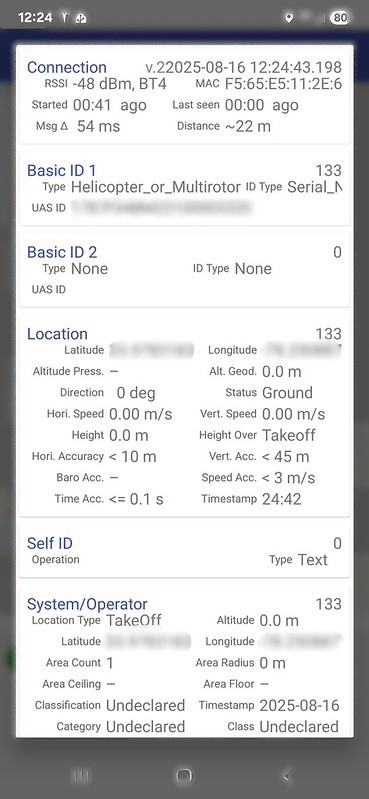Tap the System/Operator section header
This screenshot has height=799, width=369.
87,604
